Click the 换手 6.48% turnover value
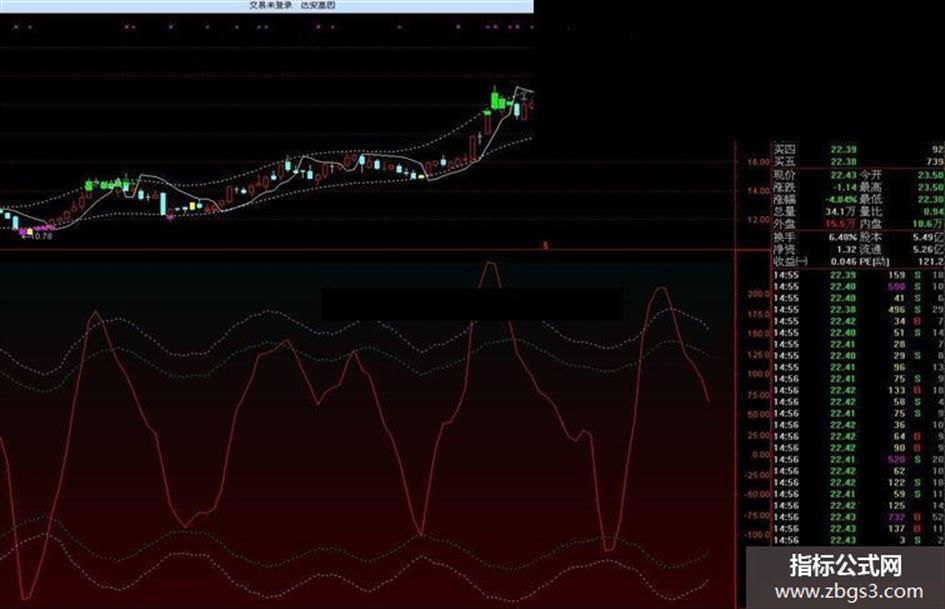The height and width of the screenshot is (609, 945). 843,238
